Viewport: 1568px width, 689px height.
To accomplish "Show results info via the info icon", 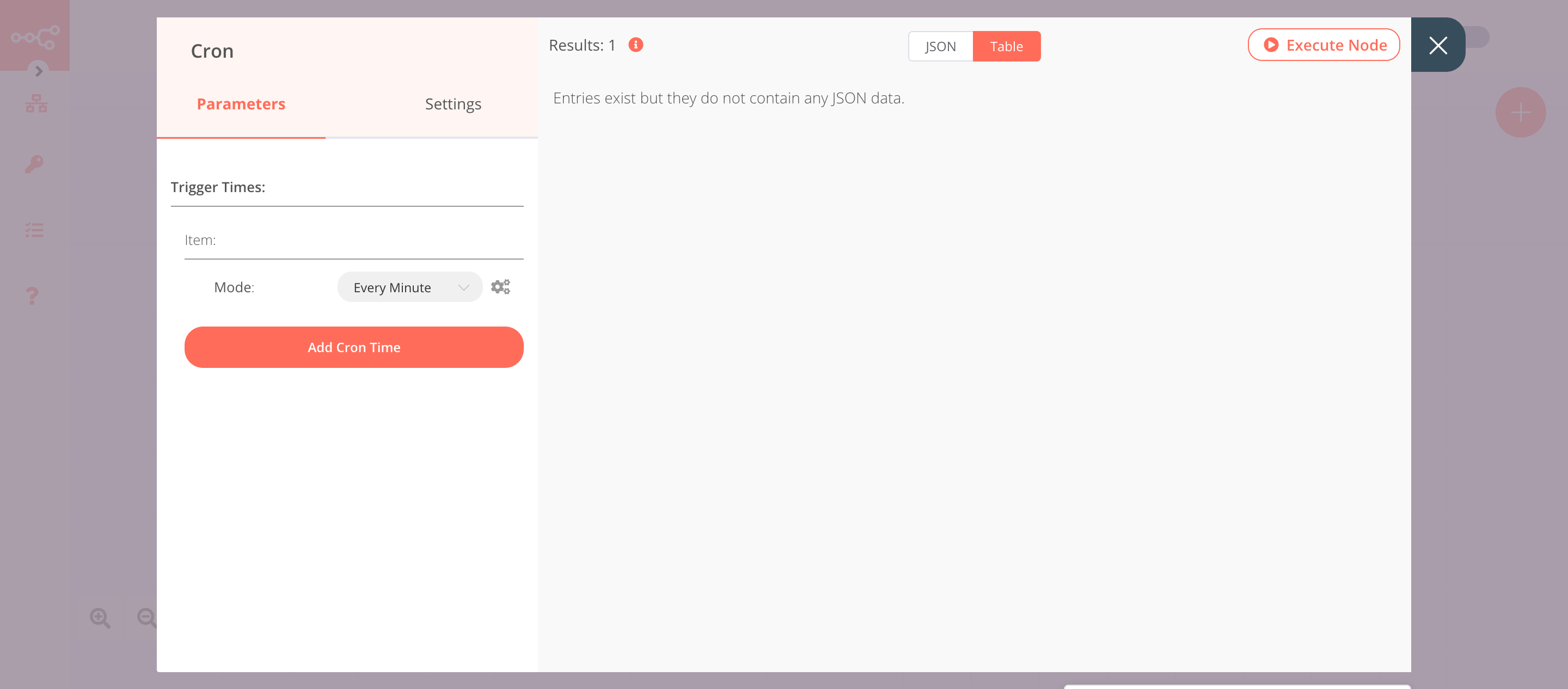I will (x=635, y=45).
